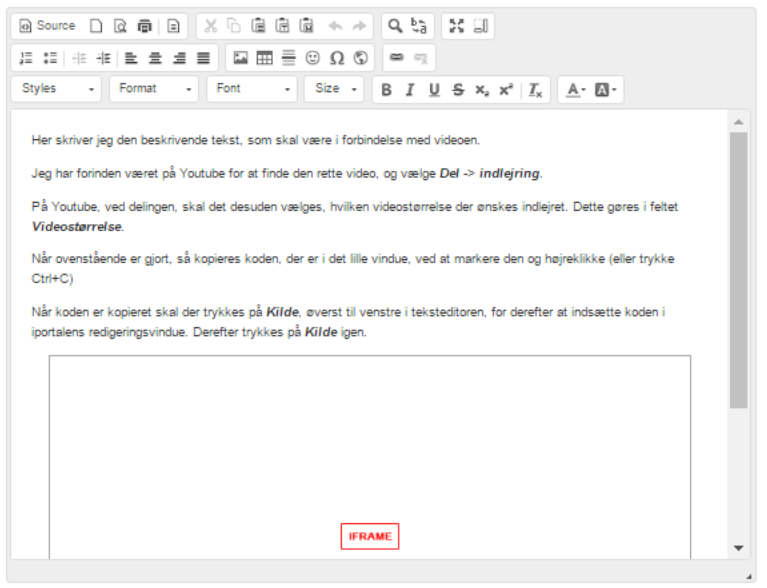The width and height of the screenshot is (767, 588).
Task: Maximize the editor
Action: (456, 25)
